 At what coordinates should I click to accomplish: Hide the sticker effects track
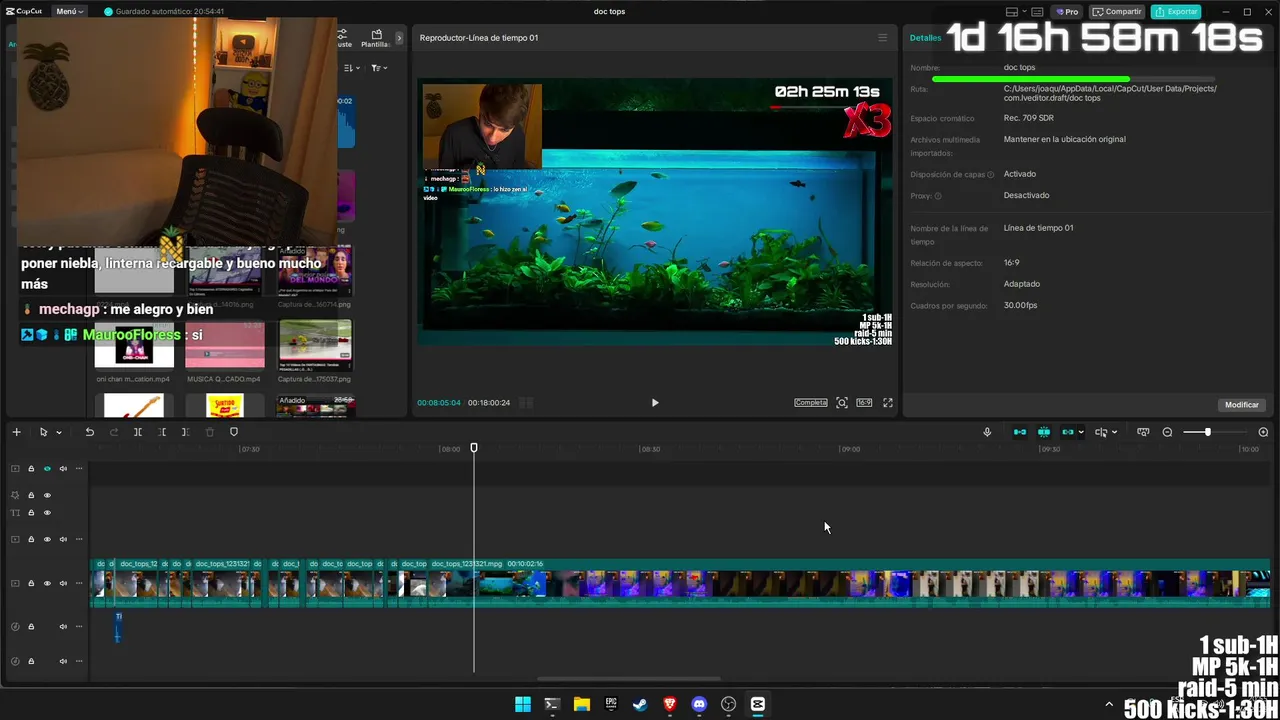point(47,495)
